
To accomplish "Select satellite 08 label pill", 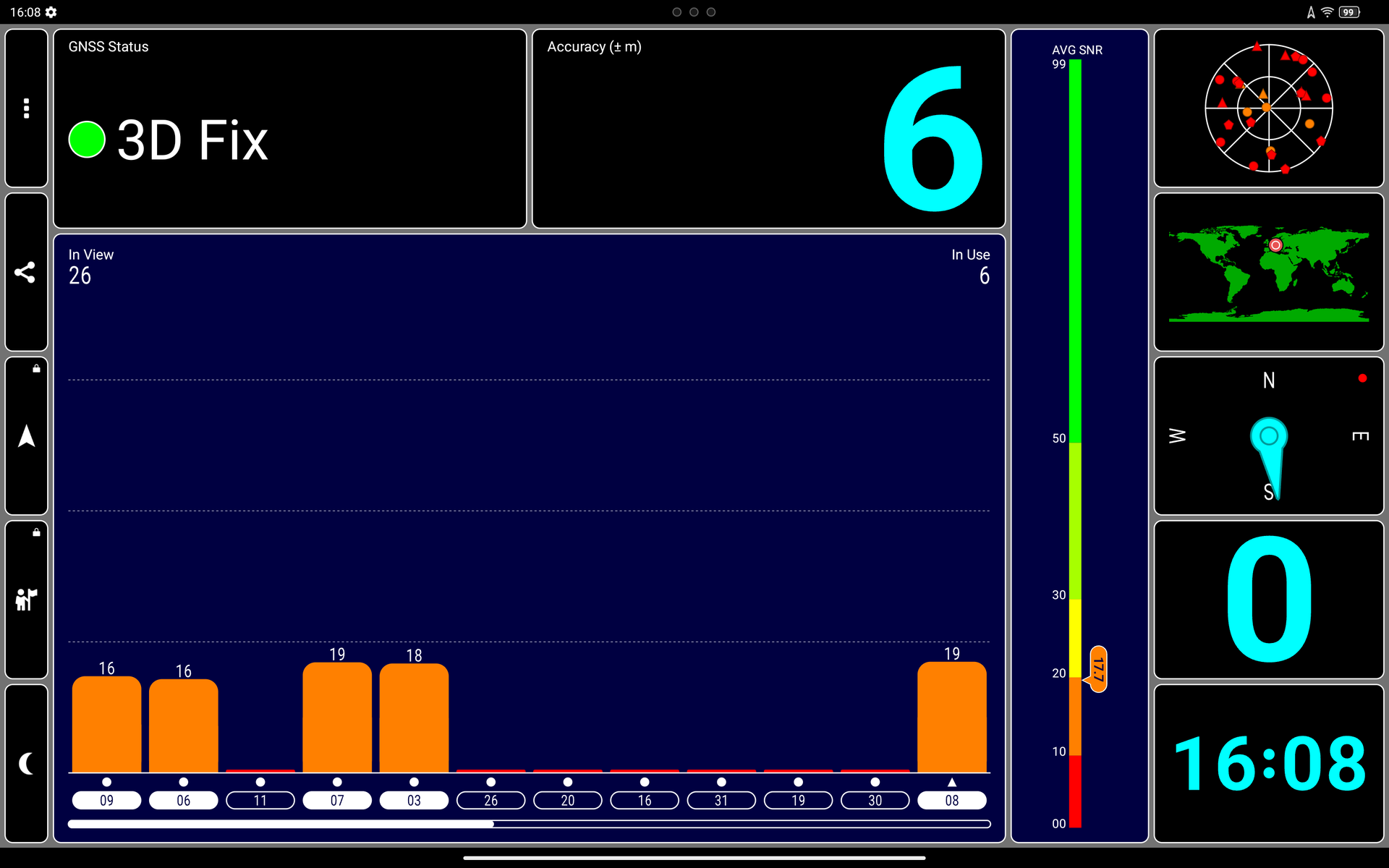I will pos(951,800).
